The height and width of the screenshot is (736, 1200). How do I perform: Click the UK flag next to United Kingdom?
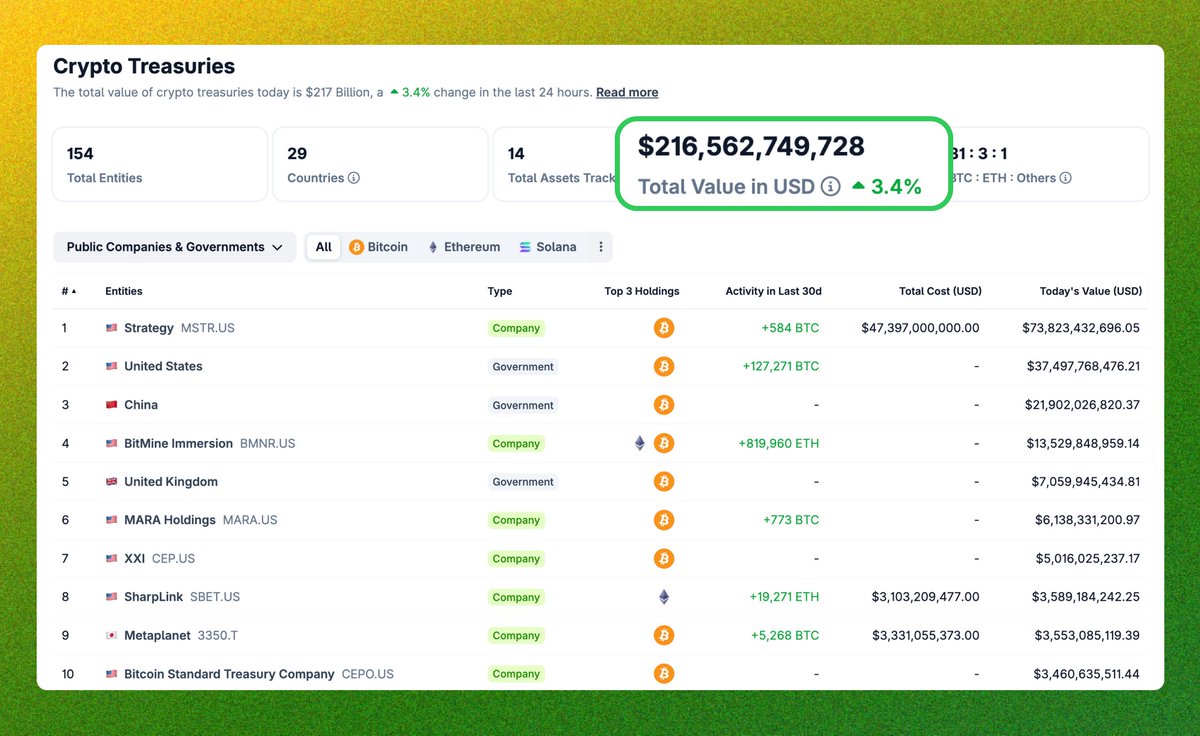(x=112, y=482)
